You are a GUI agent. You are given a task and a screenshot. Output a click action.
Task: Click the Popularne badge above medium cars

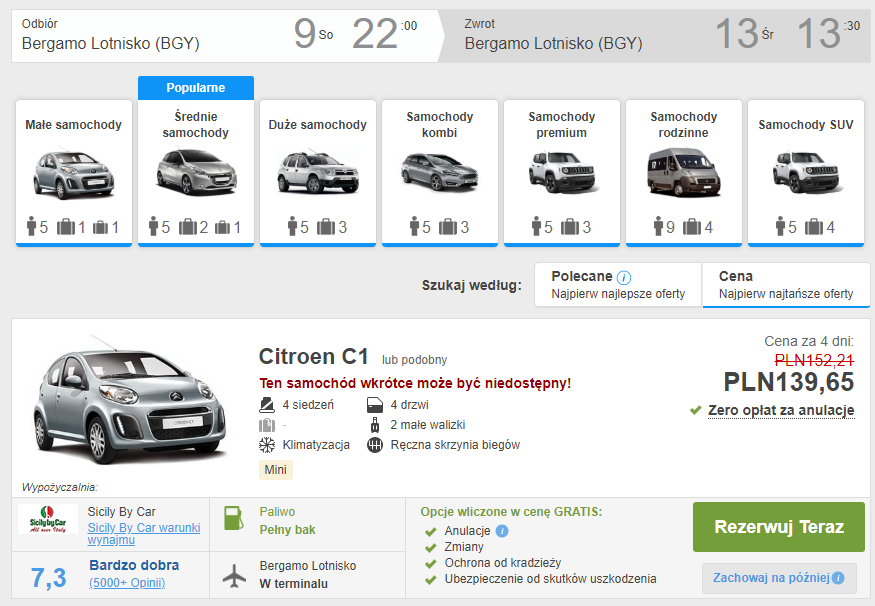pos(196,88)
